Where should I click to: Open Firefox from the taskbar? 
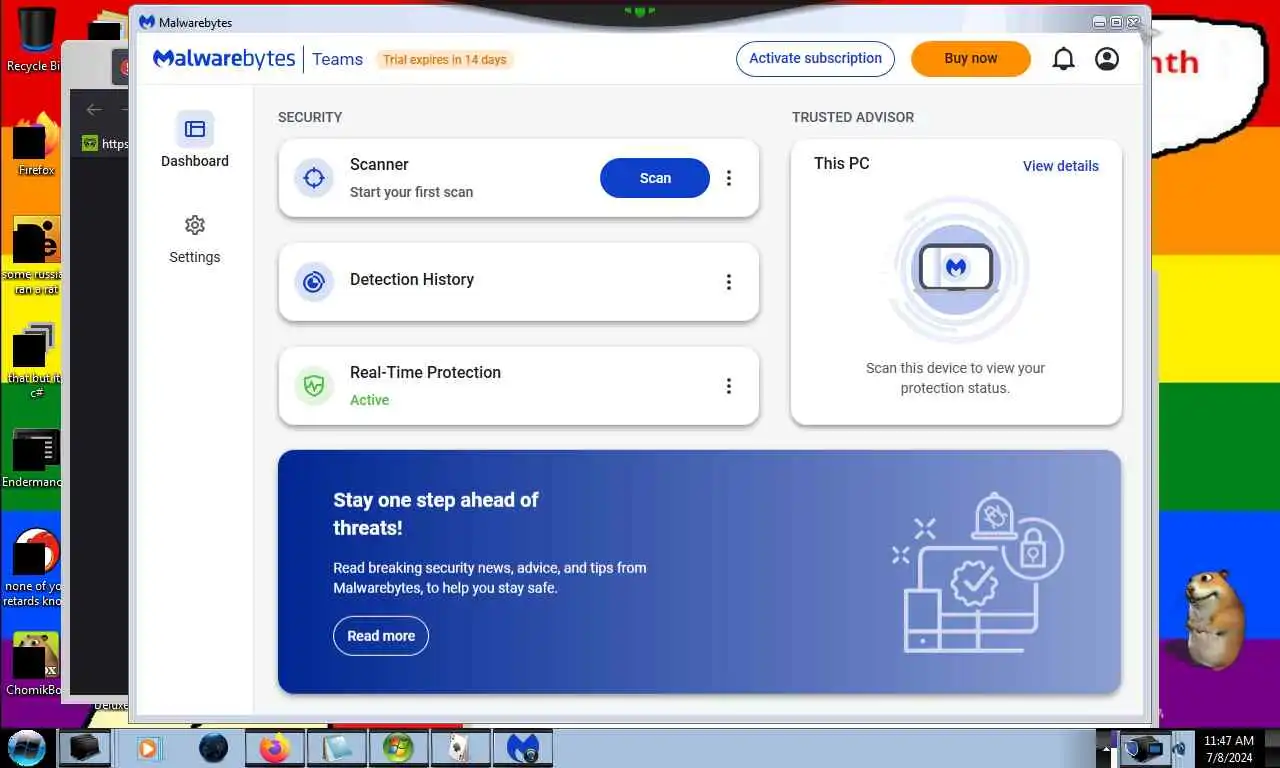coord(274,748)
